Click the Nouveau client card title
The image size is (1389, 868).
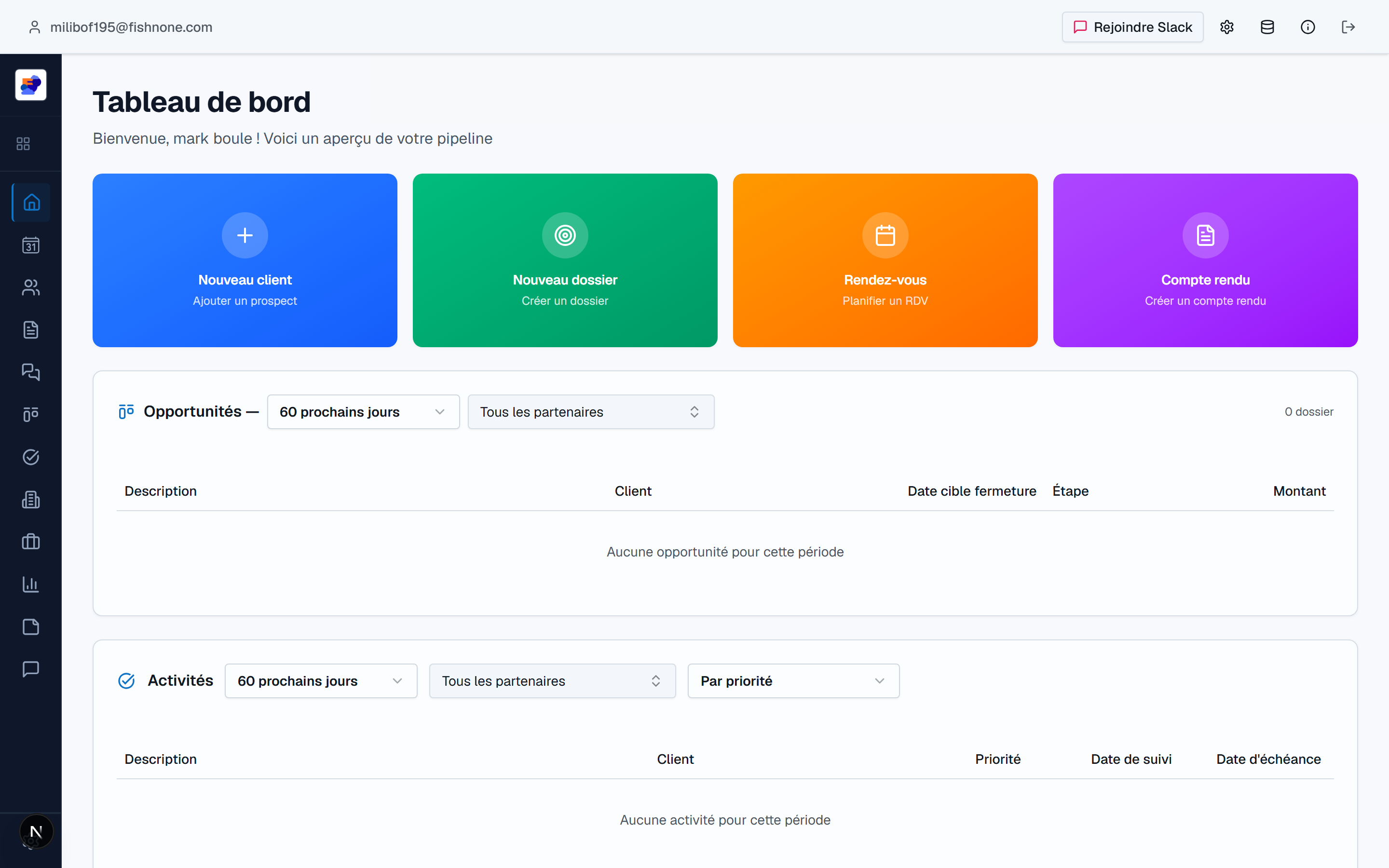(x=245, y=280)
